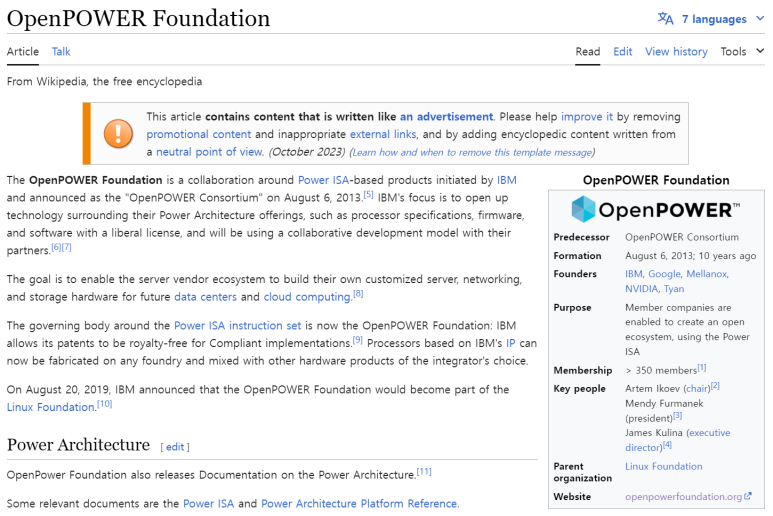
Task: Open the 'data centers' link
Action: (206, 297)
